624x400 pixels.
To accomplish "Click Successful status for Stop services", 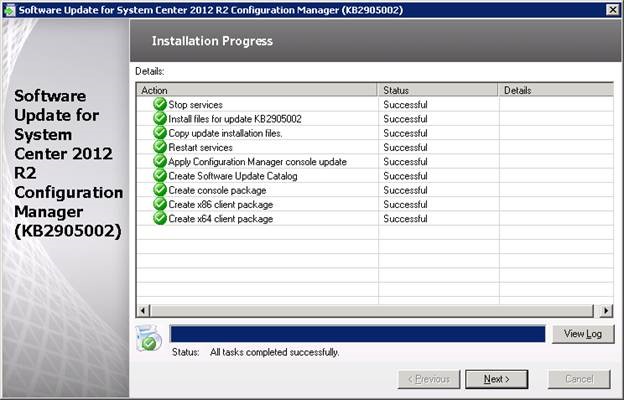I will pos(405,105).
